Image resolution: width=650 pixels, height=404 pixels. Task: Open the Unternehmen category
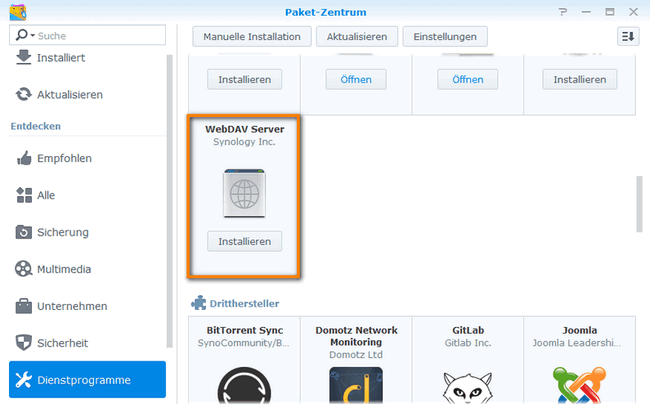click(x=72, y=306)
